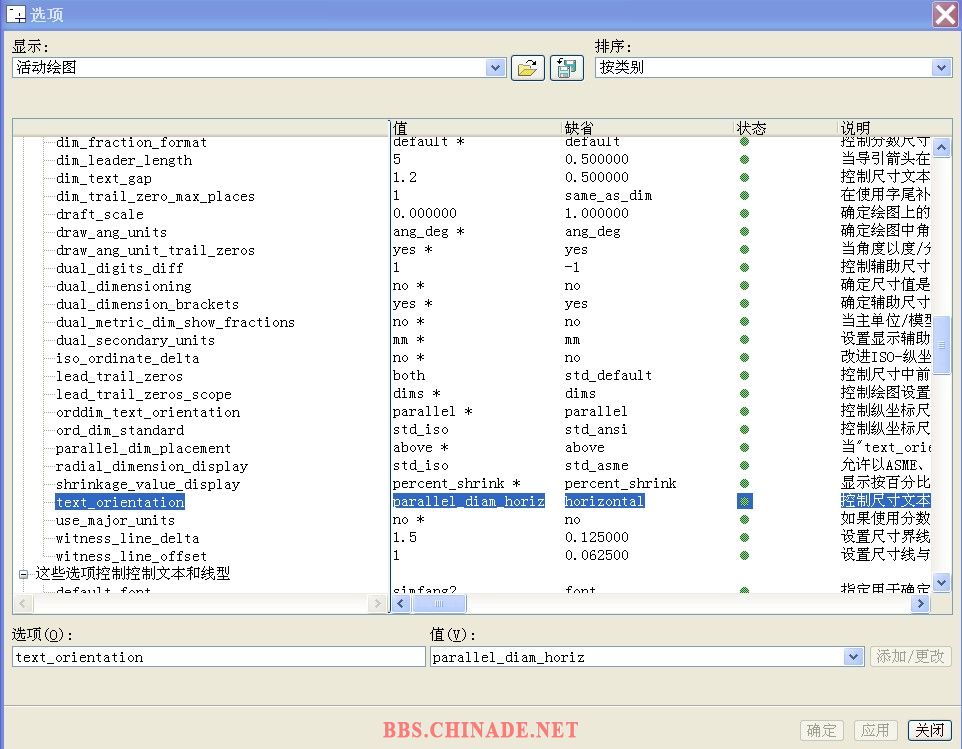962x749 pixels.
Task: Click the 值 column header
Action: [x=476, y=128]
